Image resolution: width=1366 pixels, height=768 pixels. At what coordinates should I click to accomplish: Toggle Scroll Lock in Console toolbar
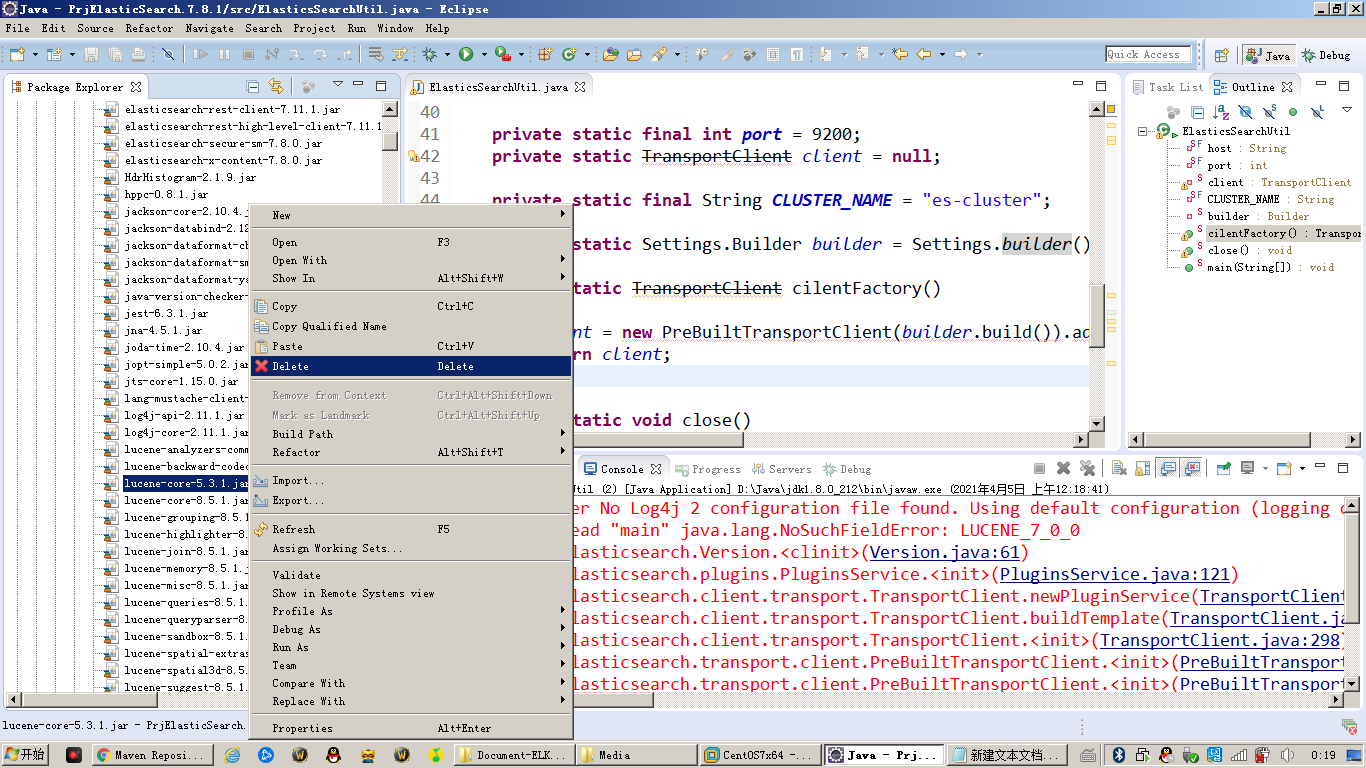tap(1143, 468)
